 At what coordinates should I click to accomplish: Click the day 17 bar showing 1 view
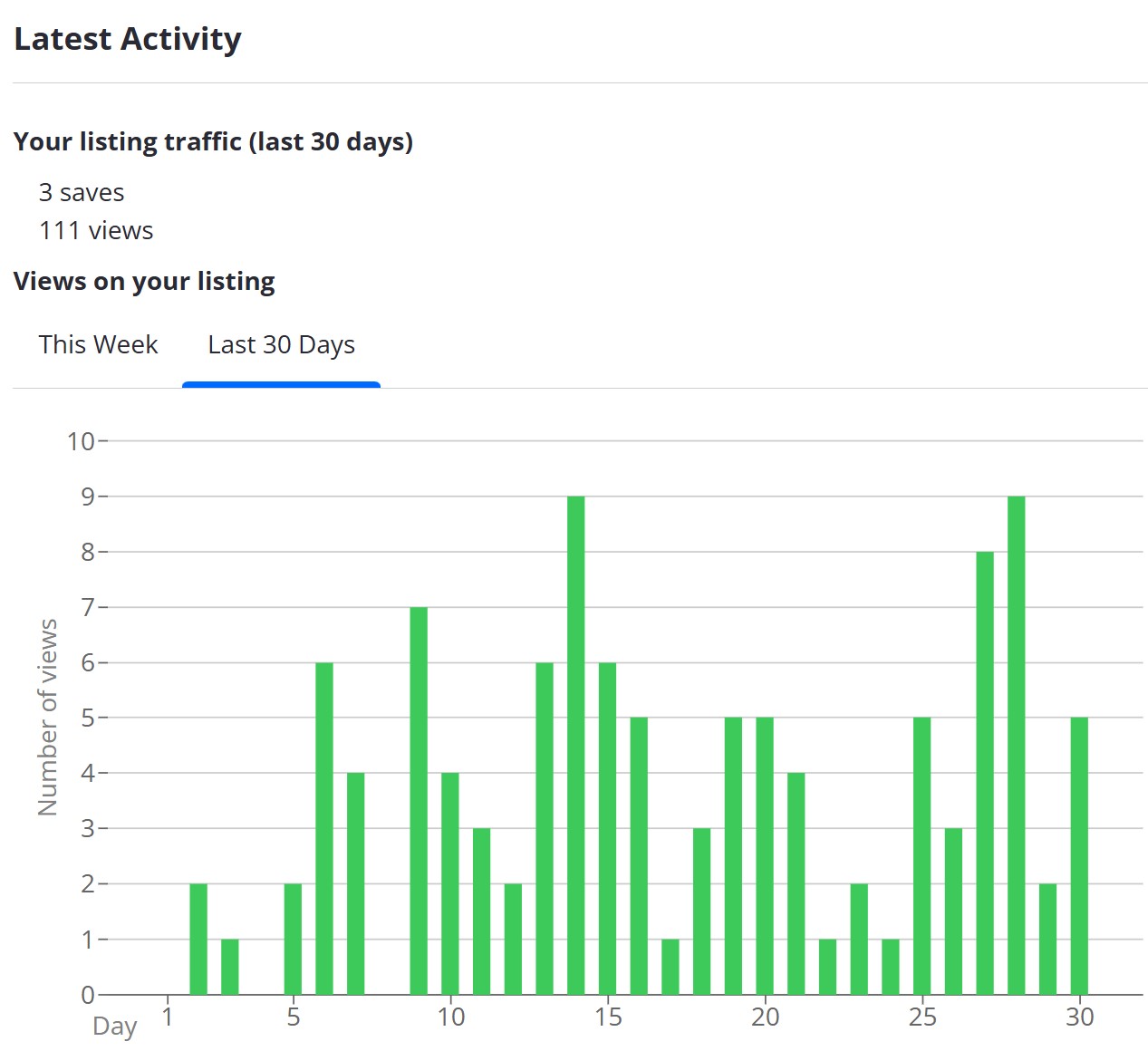point(670,967)
